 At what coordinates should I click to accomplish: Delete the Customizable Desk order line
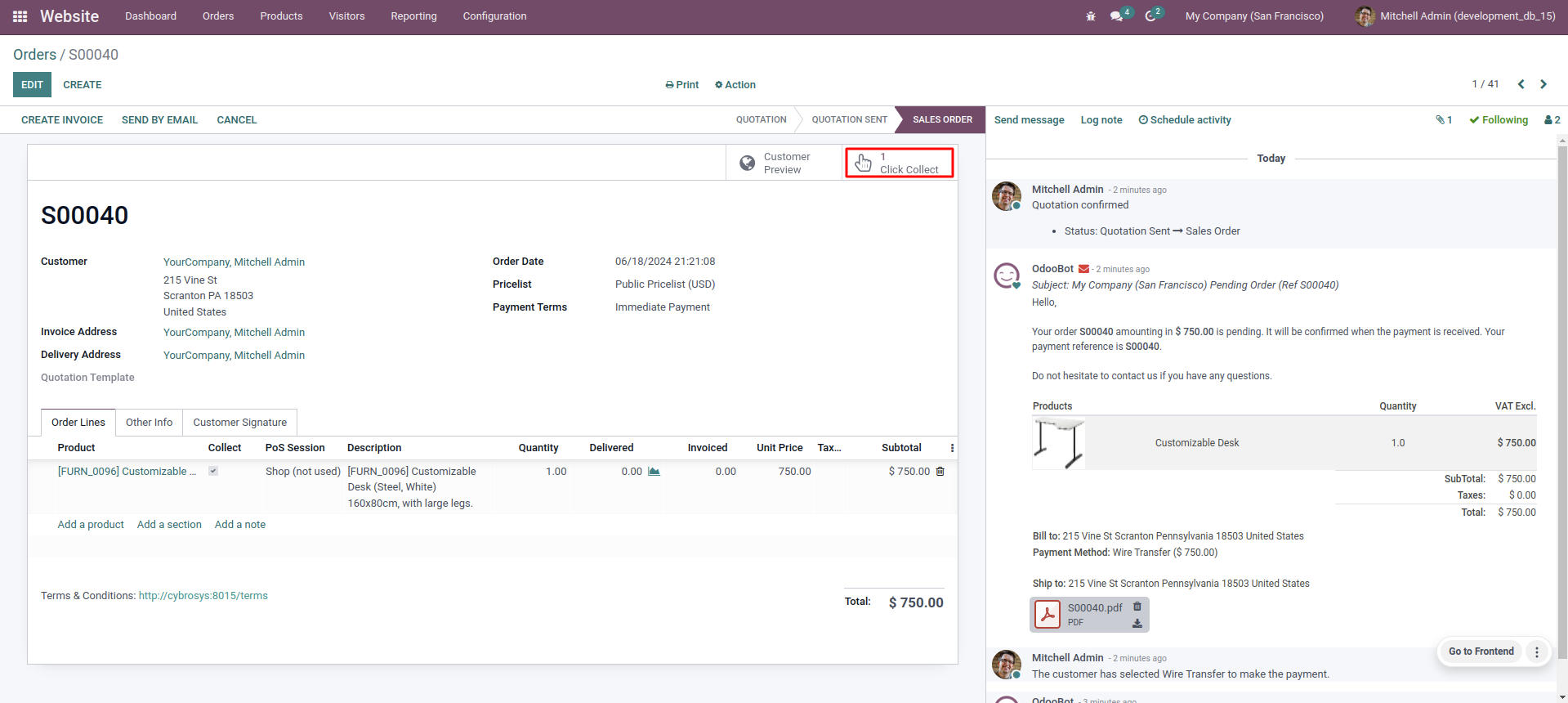(940, 472)
